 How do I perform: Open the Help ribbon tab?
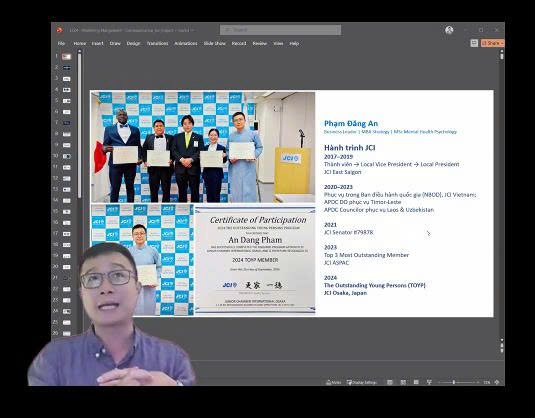[x=294, y=43]
